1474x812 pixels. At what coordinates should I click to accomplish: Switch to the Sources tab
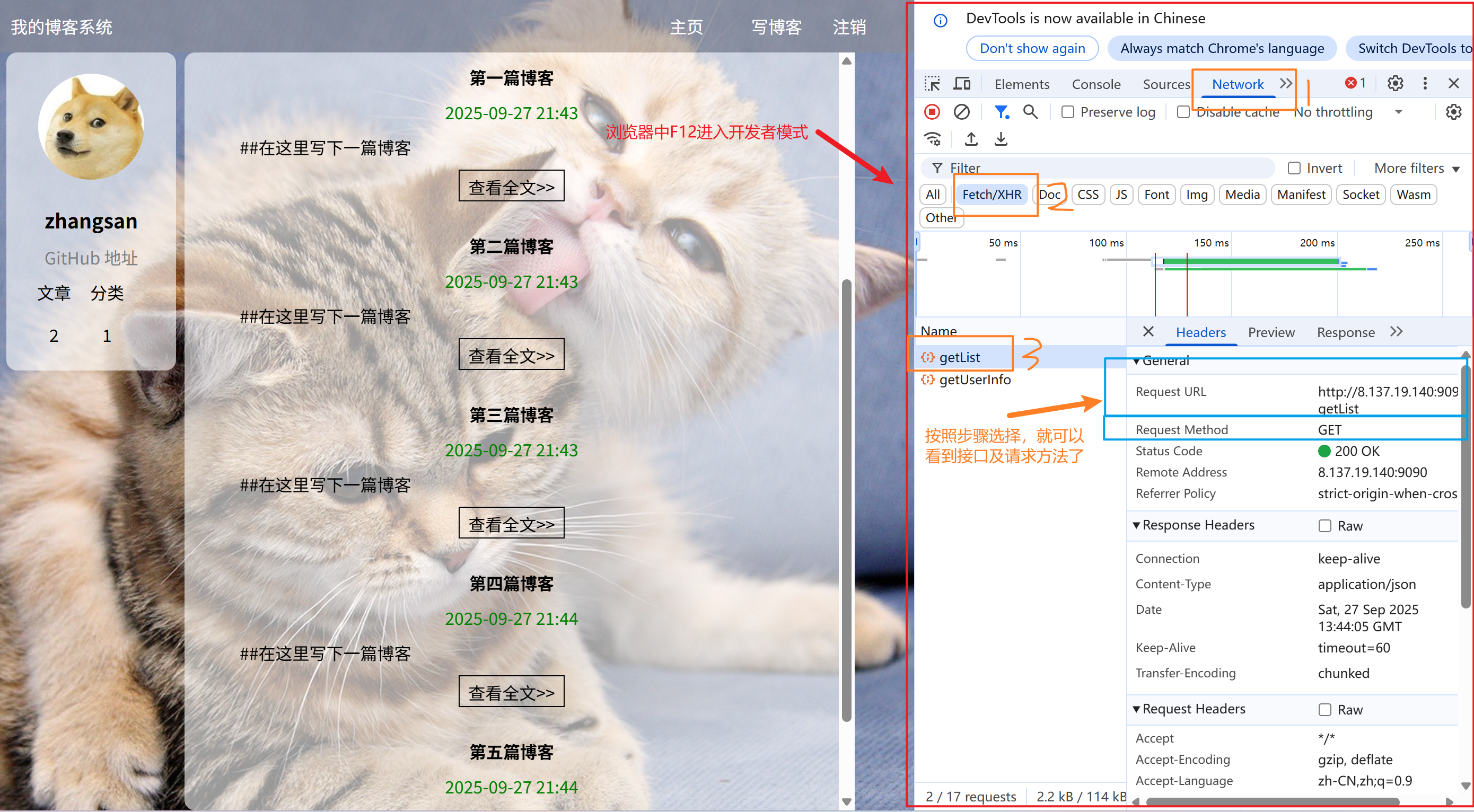click(x=1166, y=84)
